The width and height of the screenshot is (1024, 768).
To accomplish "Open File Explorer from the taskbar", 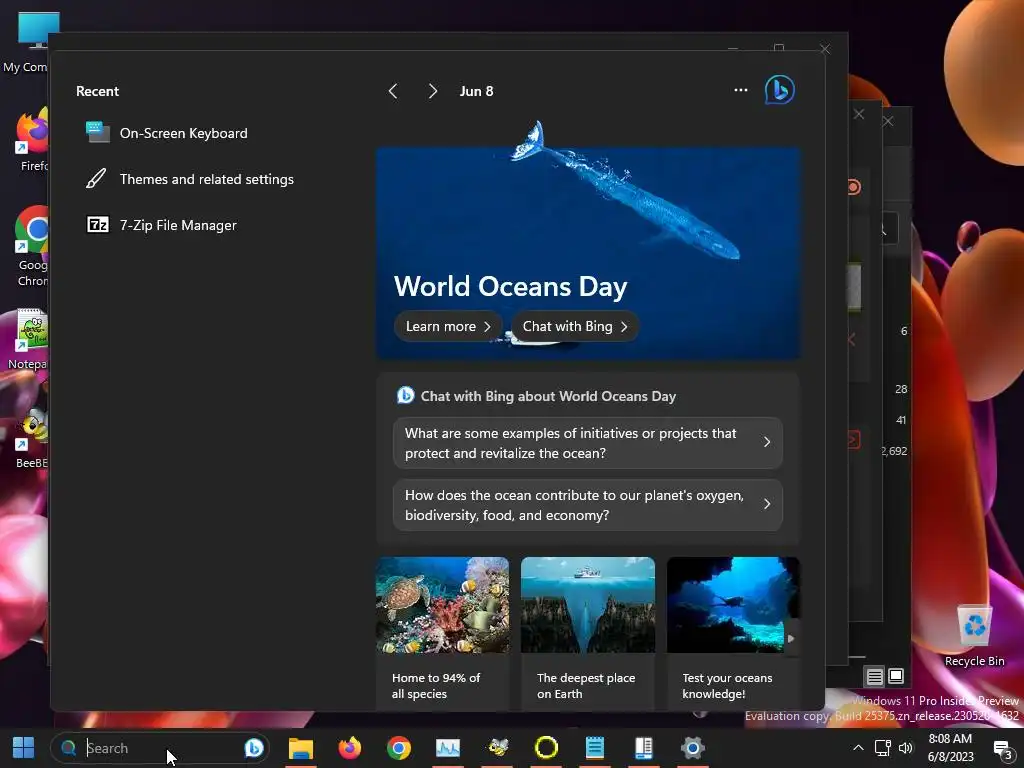I will click(x=300, y=748).
